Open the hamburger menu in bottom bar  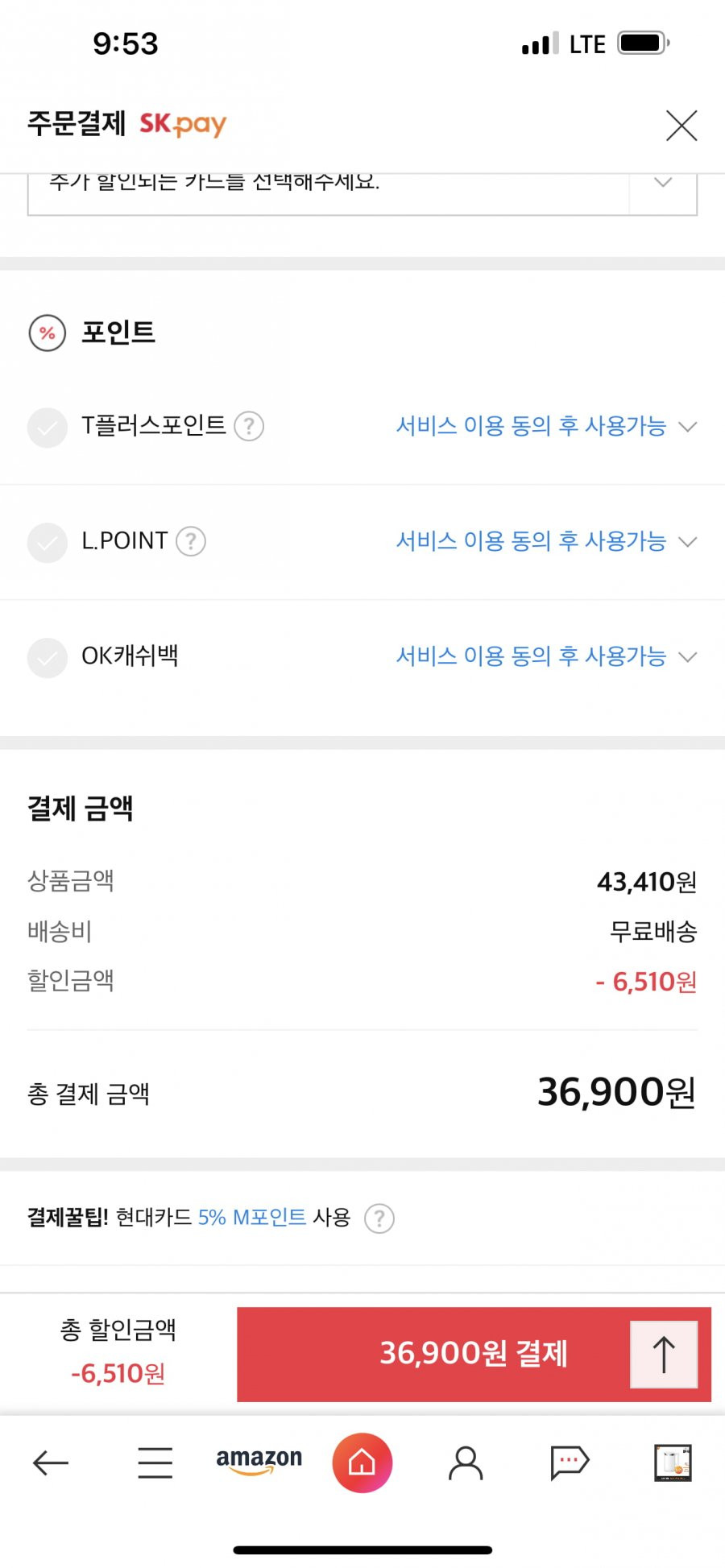click(155, 1463)
